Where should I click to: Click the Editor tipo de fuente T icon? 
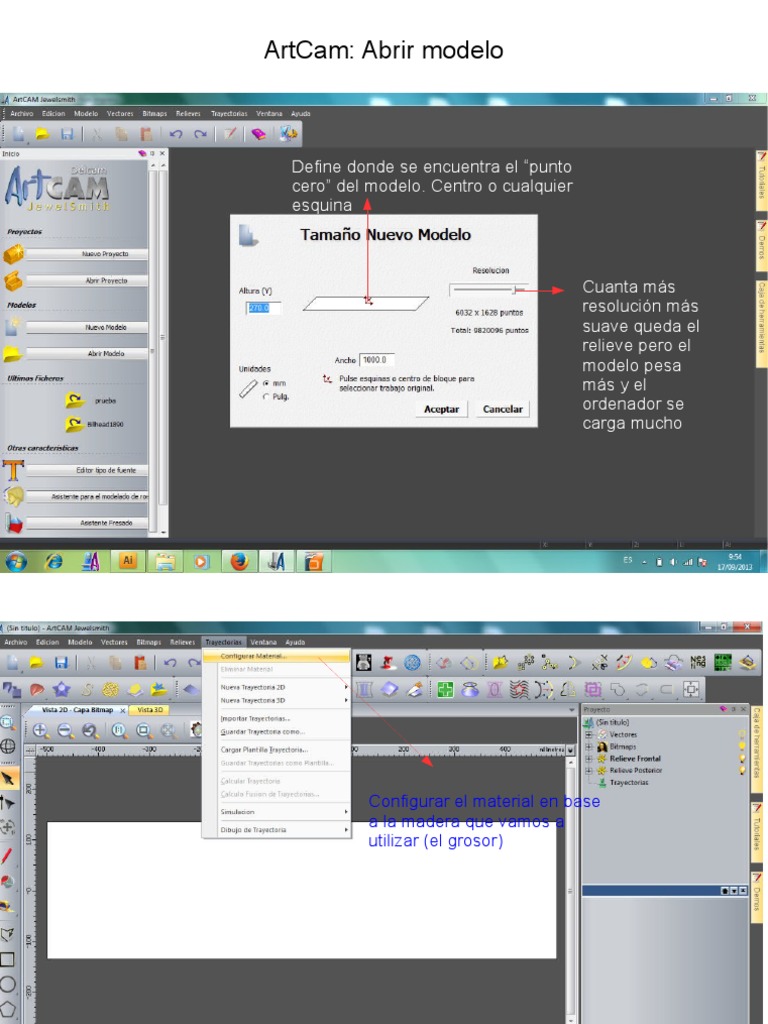click(x=13, y=470)
